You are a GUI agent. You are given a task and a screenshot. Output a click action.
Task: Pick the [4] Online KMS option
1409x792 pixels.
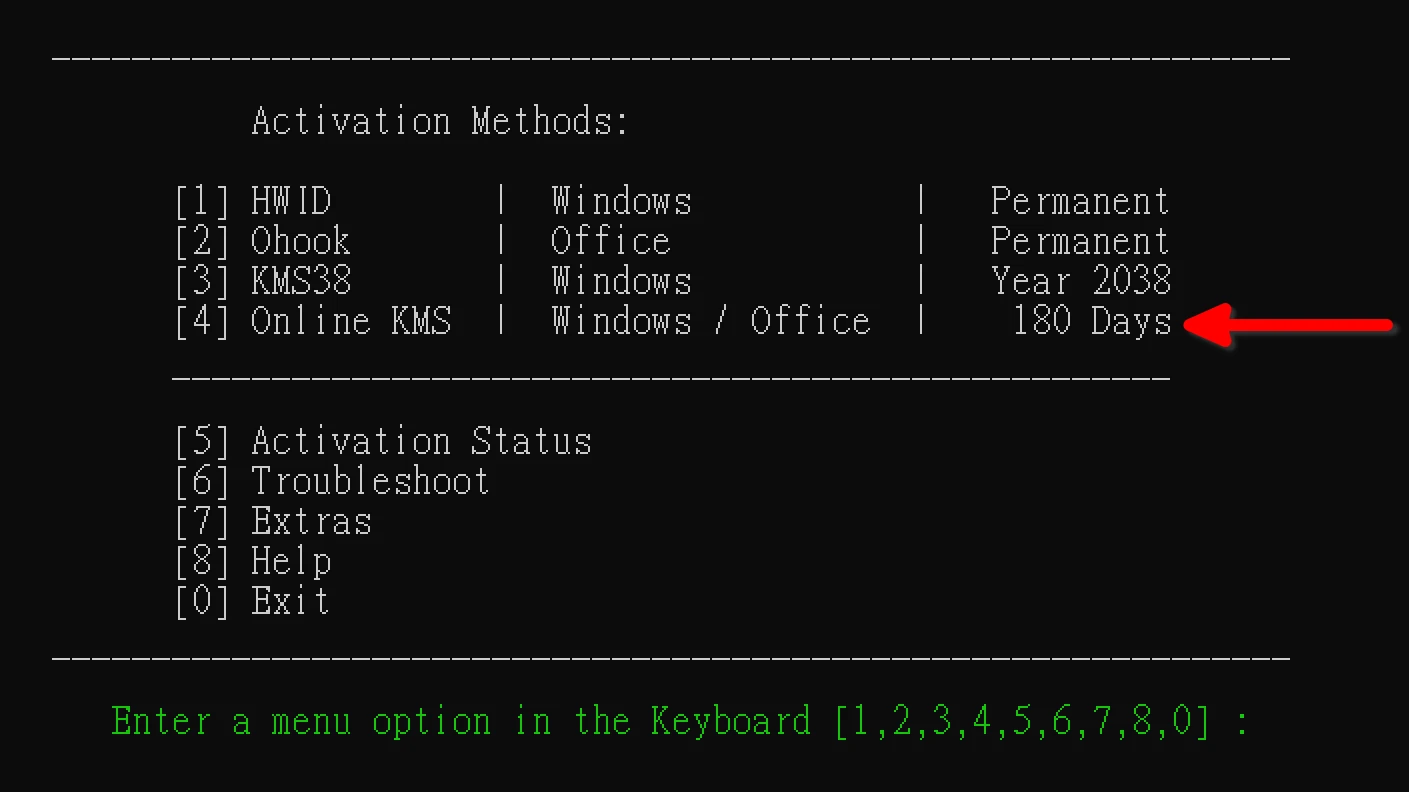312,322
